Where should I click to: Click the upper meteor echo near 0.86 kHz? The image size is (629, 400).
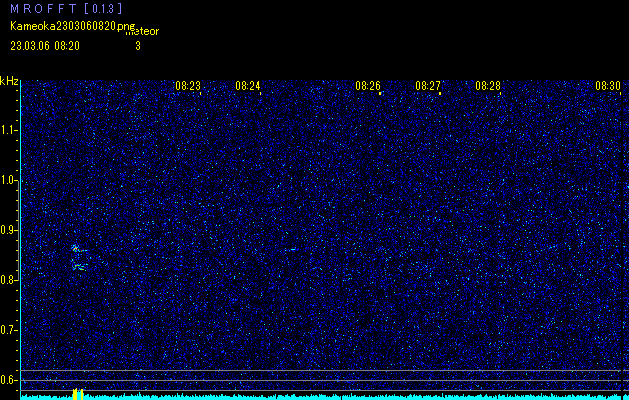coord(77,249)
